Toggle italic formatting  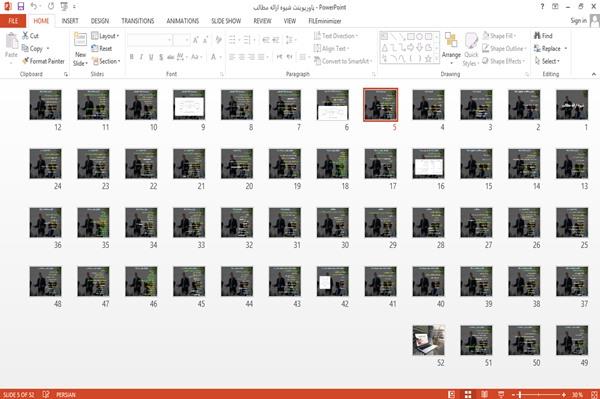[141, 57]
